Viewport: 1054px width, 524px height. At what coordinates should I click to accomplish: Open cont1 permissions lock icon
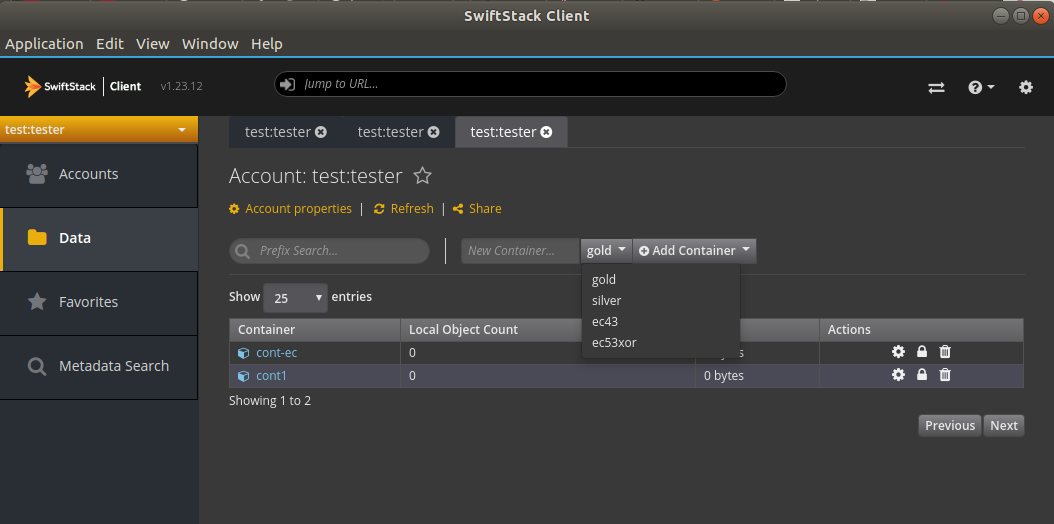(922, 375)
